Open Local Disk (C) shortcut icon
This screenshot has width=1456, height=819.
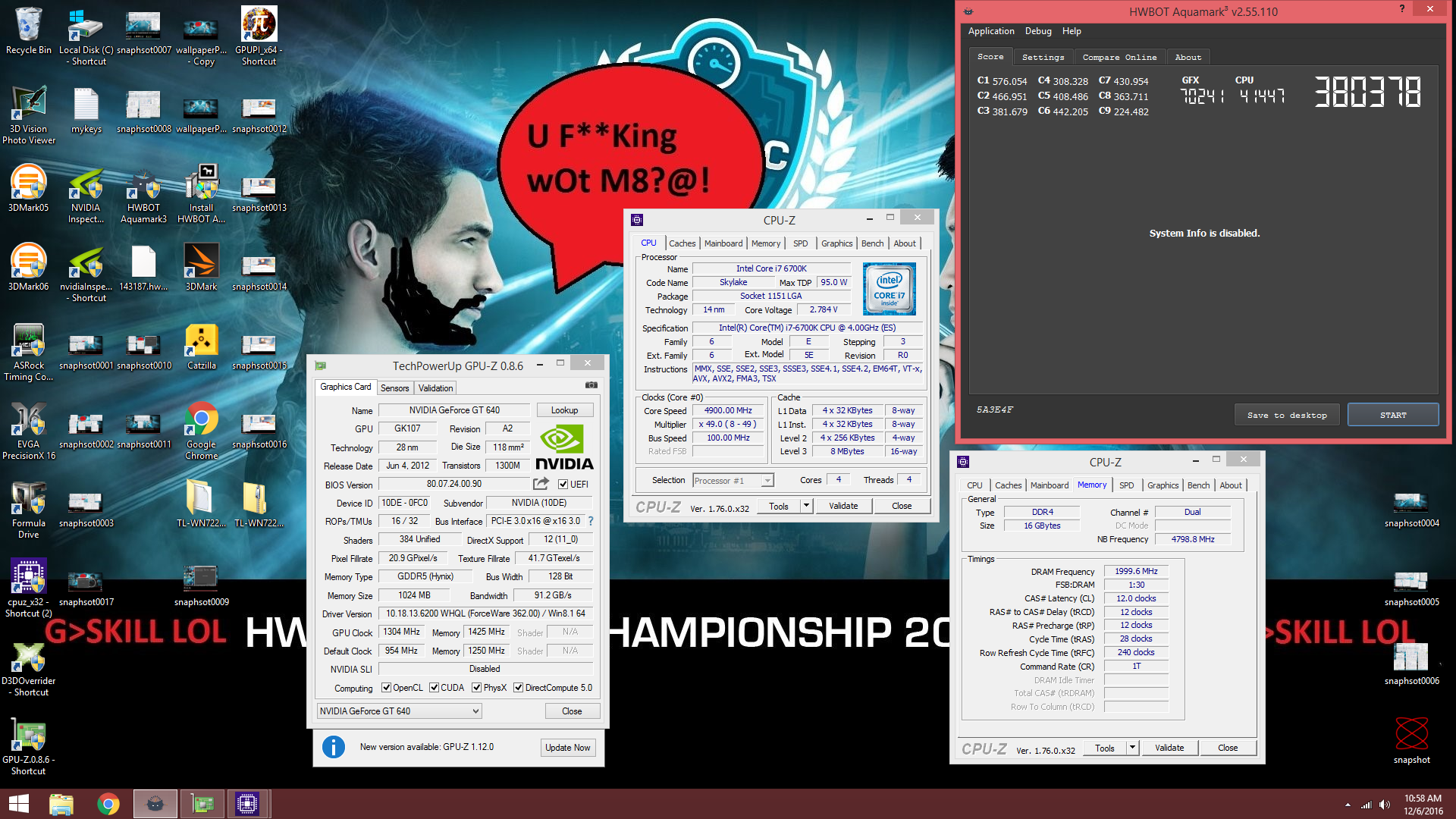(86, 36)
